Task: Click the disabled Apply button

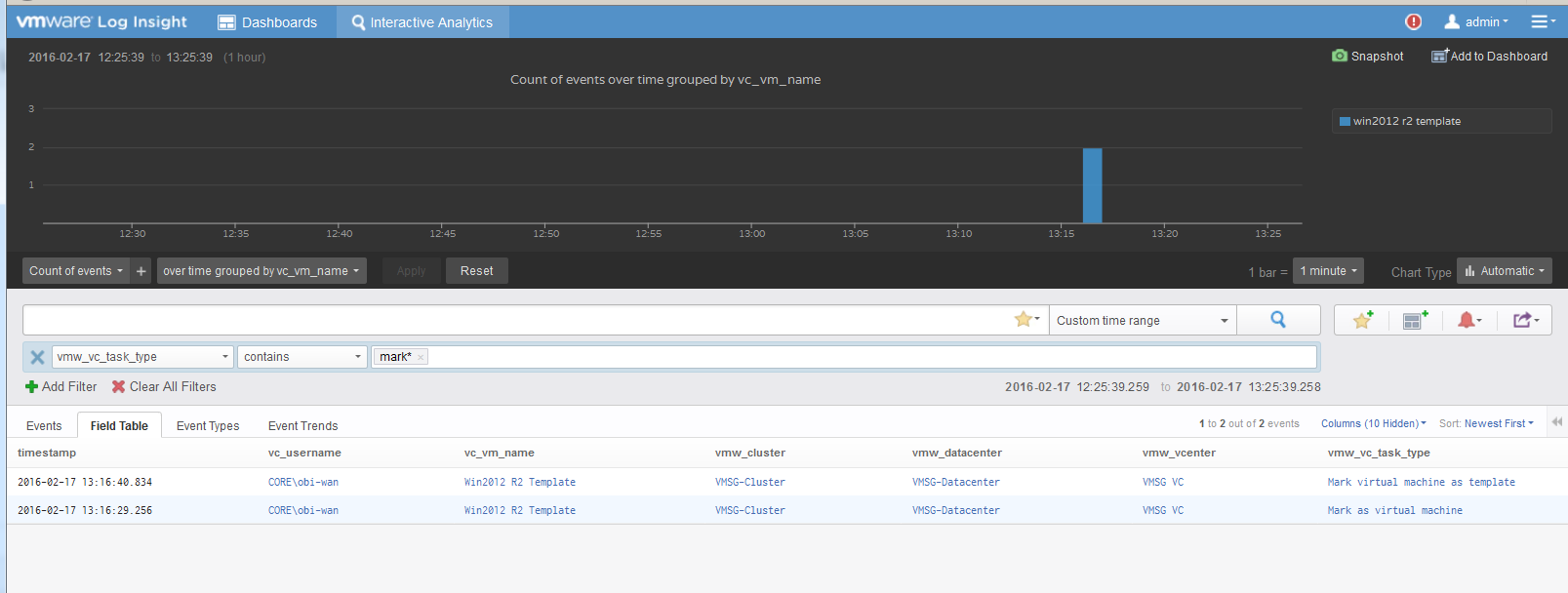Action: tap(411, 271)
